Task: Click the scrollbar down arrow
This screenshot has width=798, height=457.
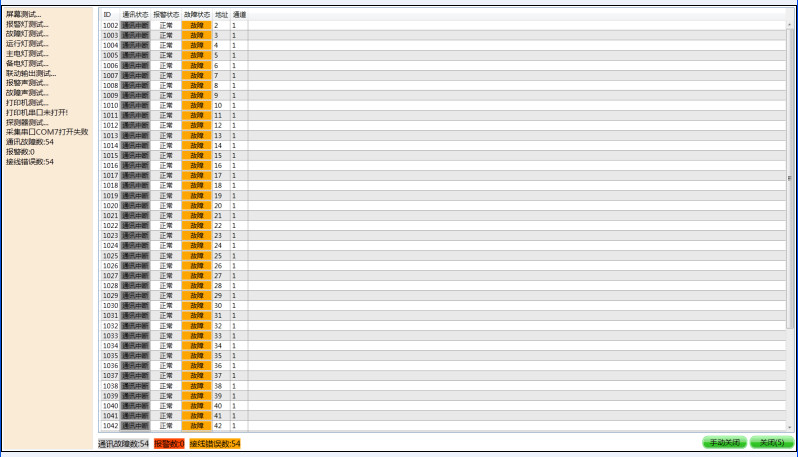Action: [x=791, y=426]
